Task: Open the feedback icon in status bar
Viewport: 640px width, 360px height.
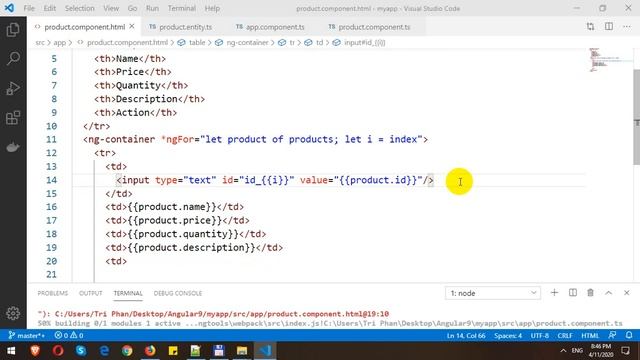Action: (x=612, y=336)
